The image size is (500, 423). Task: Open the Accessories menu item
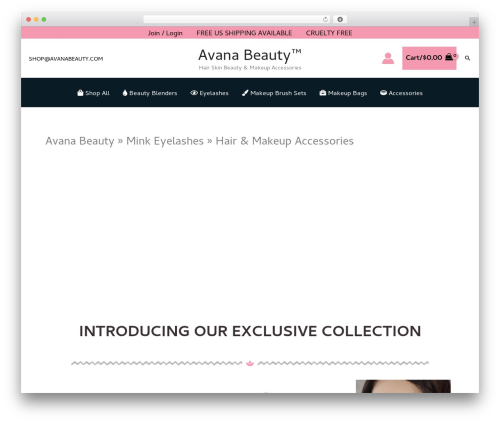(x=401, y=93)
